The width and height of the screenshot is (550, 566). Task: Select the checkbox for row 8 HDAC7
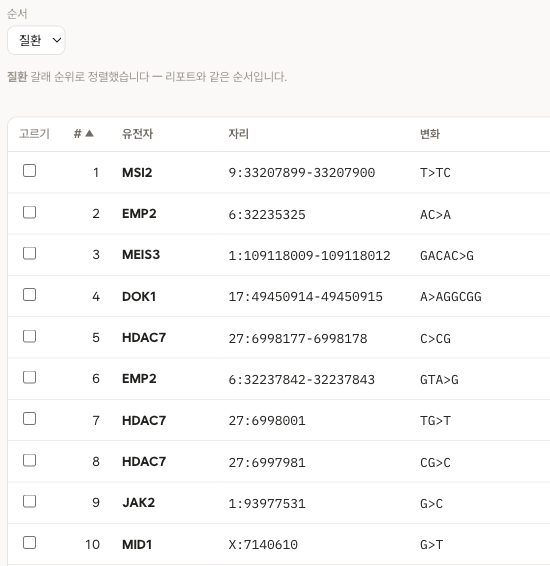[30, 460]
